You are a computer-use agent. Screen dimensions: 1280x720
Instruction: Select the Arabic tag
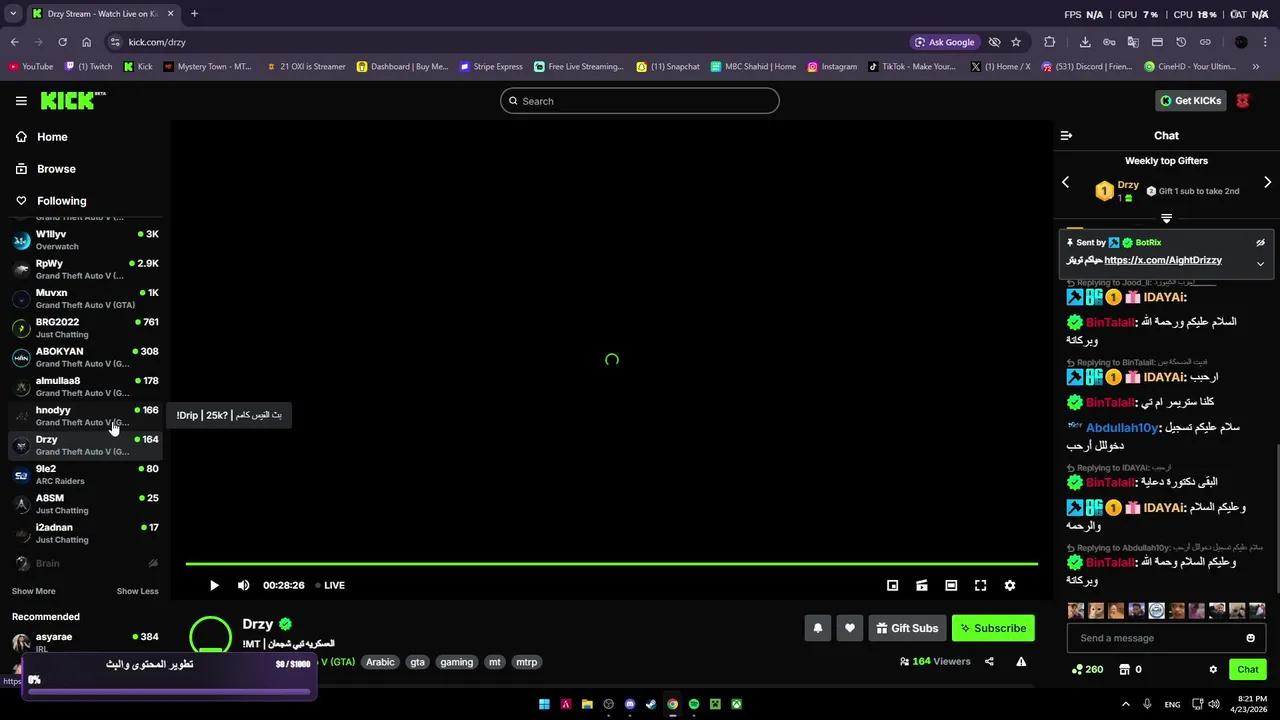click(x=380, y=662)
